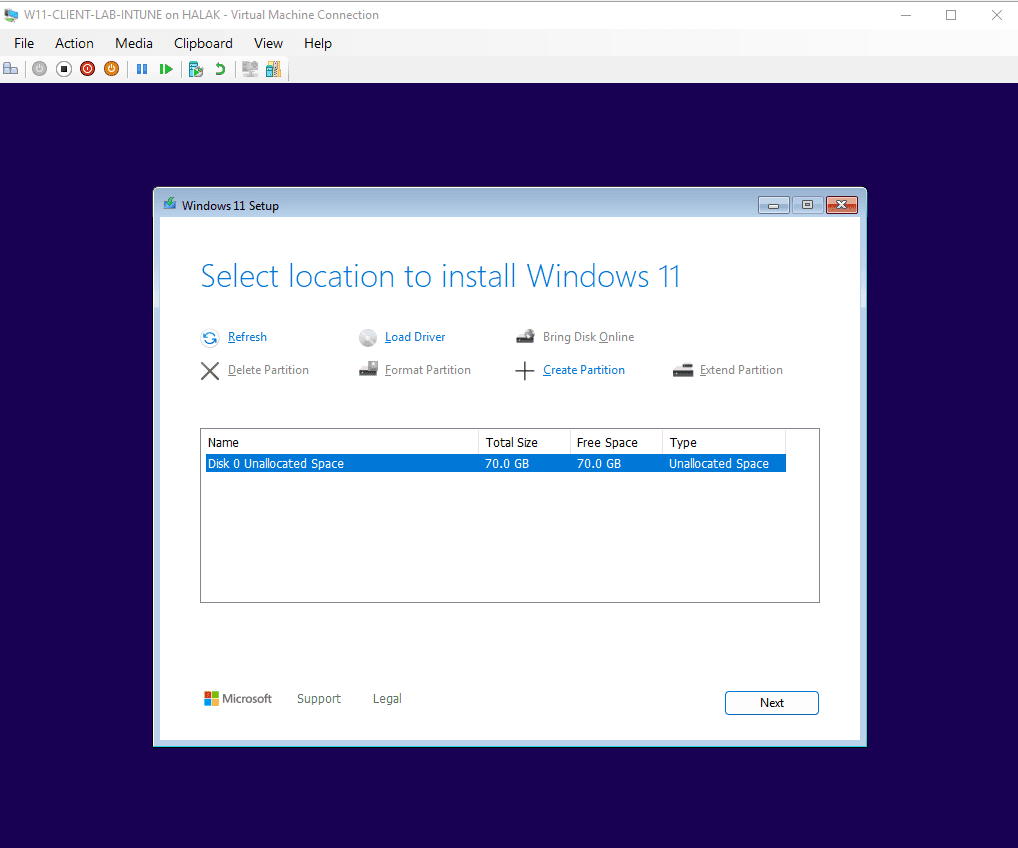This screenshot has height=848, width=1018.
Task: Click Delete Partition for the selected disk
Action: (x=268, y=370)
